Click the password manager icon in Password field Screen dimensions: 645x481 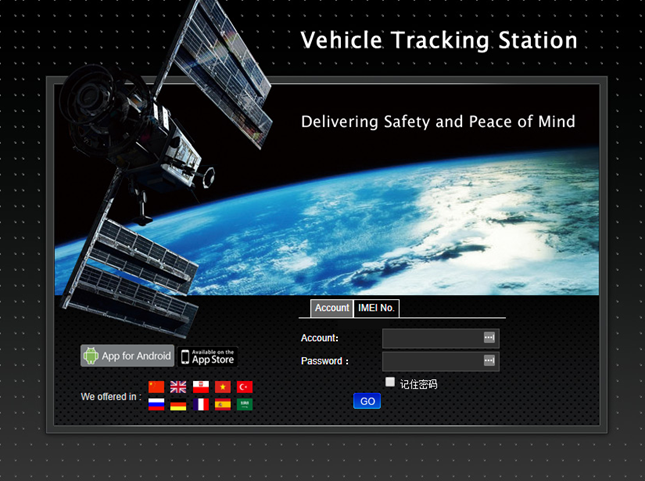[x=489, y=360]
